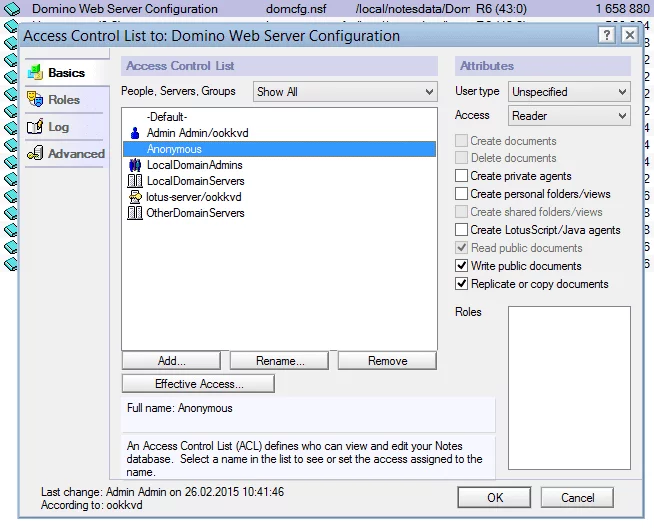Expand the Access level dropdown
The image size is (654, 532).
(569, 116)
